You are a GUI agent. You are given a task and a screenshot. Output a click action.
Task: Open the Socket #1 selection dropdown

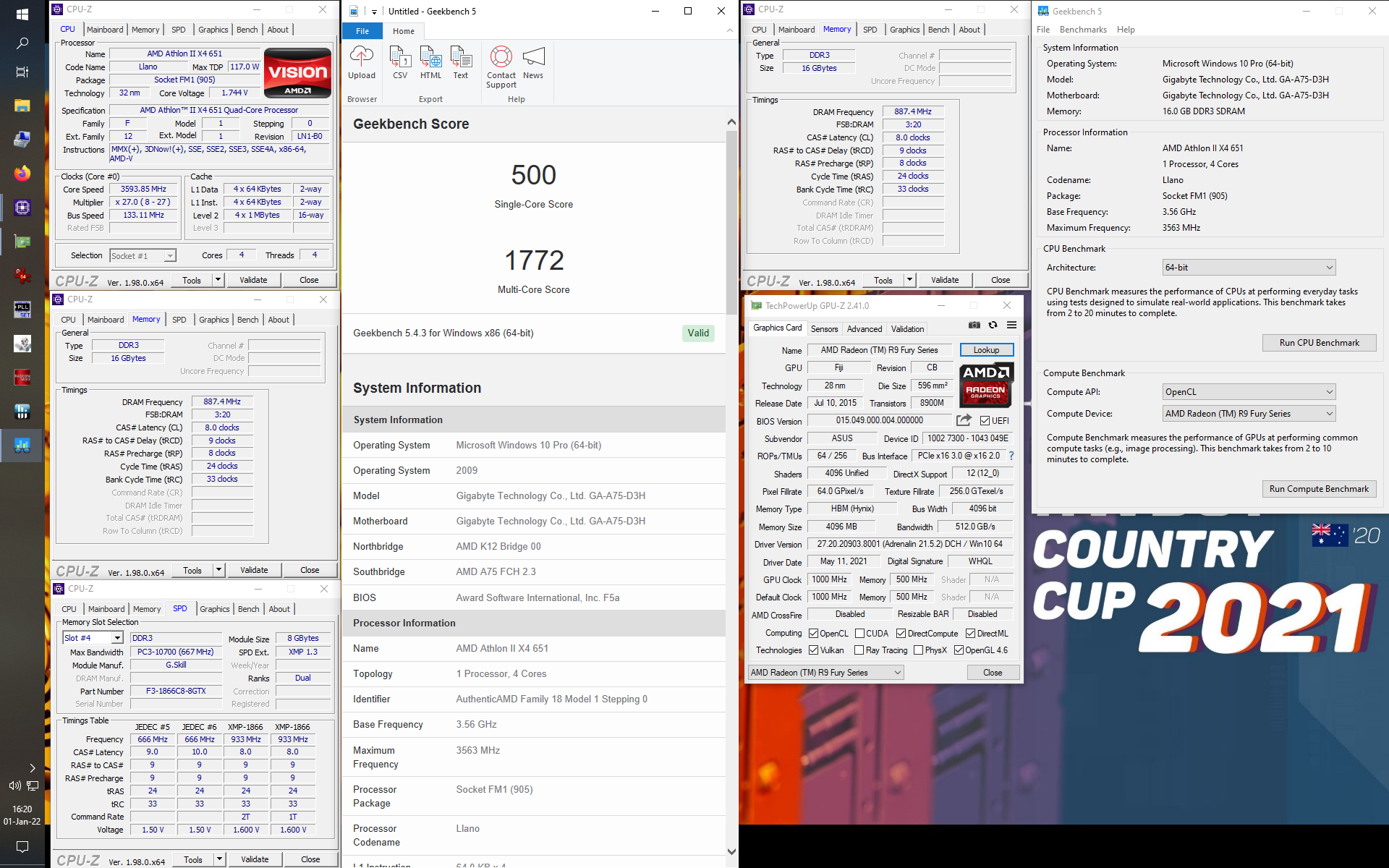point(143,255)
